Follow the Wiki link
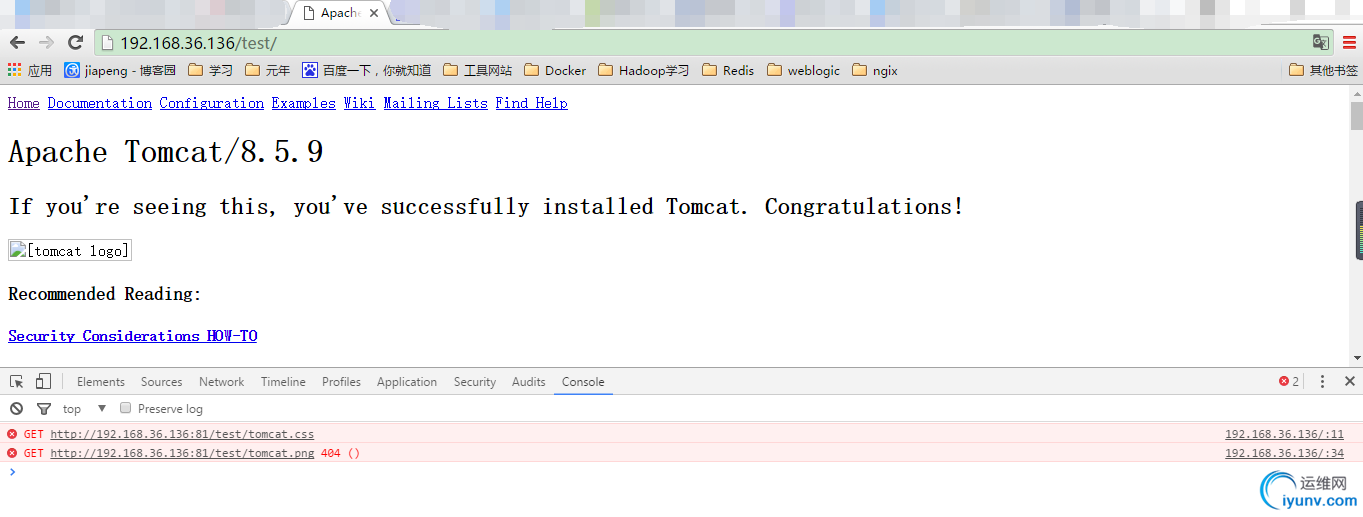1363x517 pixels. [x=360, y=103]
